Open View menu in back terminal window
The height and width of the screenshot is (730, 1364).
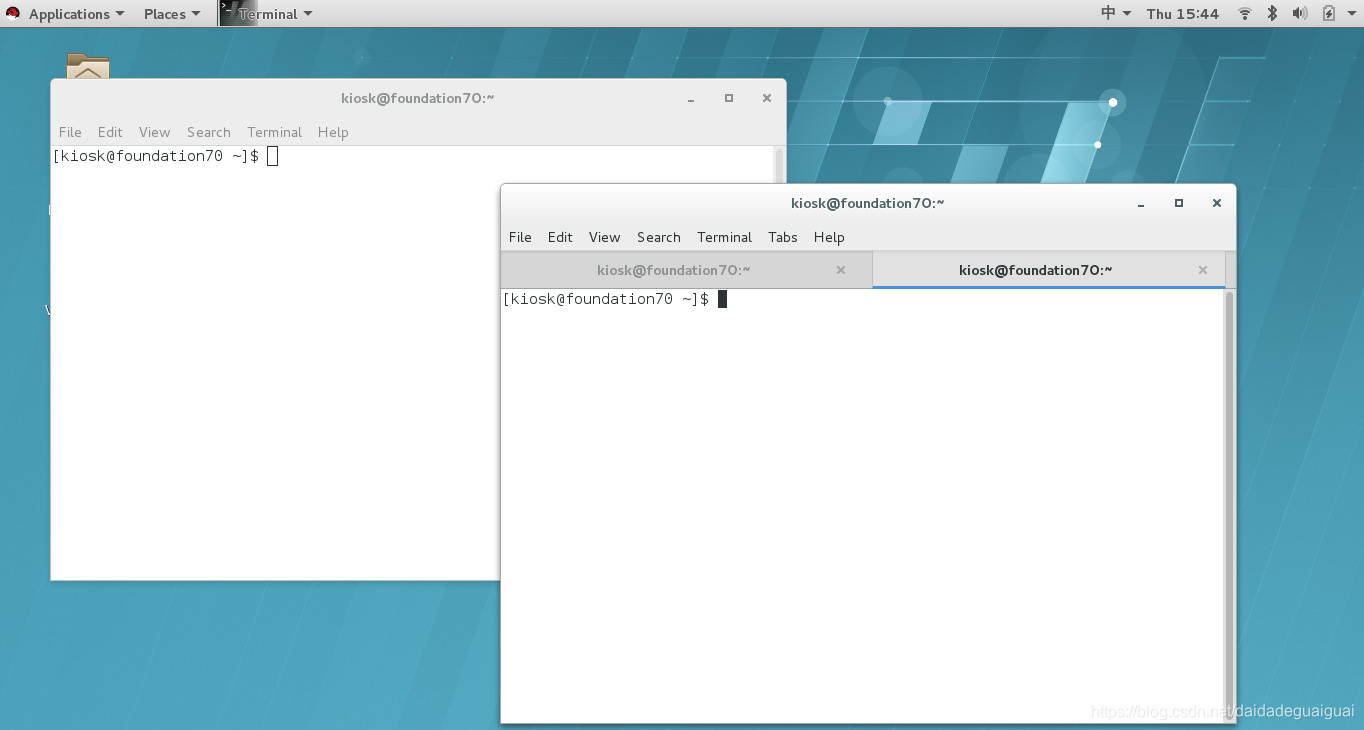[154, 132]
